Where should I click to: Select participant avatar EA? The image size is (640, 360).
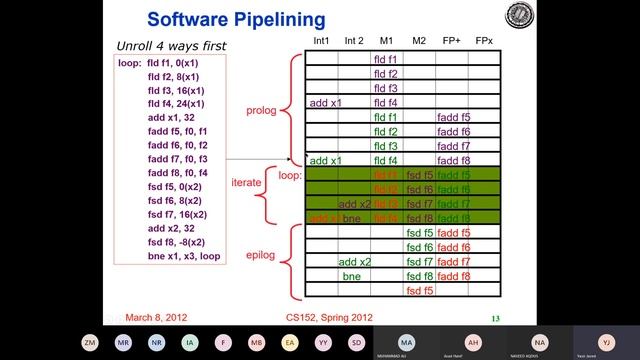(x=290, y=342)
